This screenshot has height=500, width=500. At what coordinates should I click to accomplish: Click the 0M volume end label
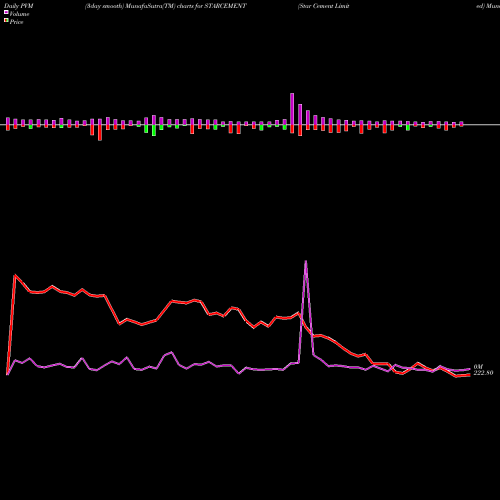coord(478,367)
